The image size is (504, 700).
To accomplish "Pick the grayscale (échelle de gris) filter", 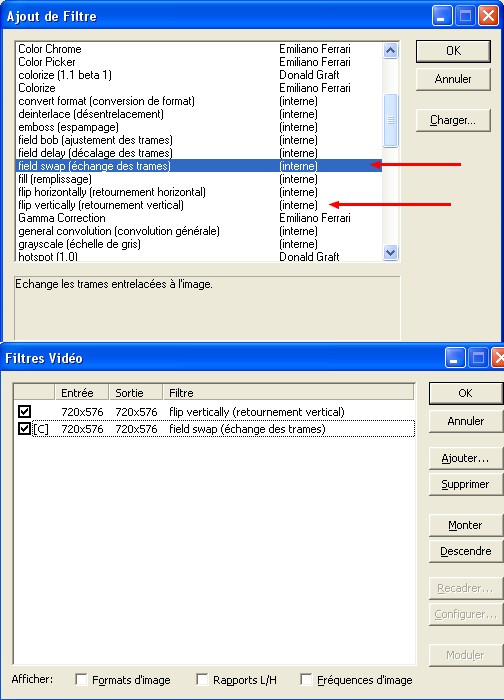I will tap(199, 244).
